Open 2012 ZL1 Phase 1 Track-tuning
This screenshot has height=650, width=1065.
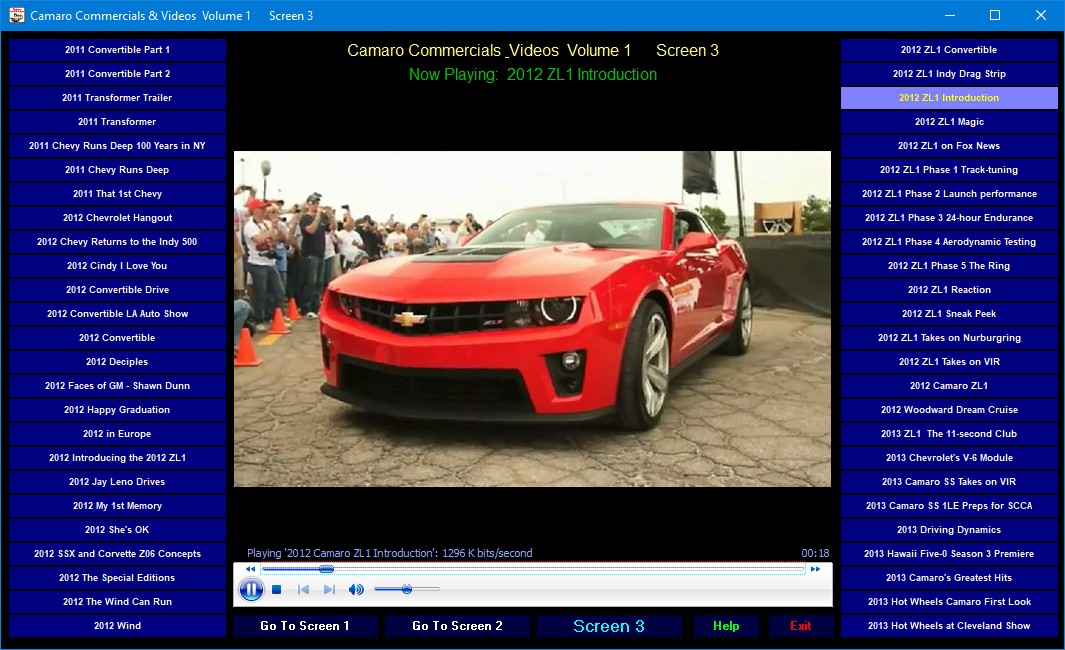tap(949, 170)
